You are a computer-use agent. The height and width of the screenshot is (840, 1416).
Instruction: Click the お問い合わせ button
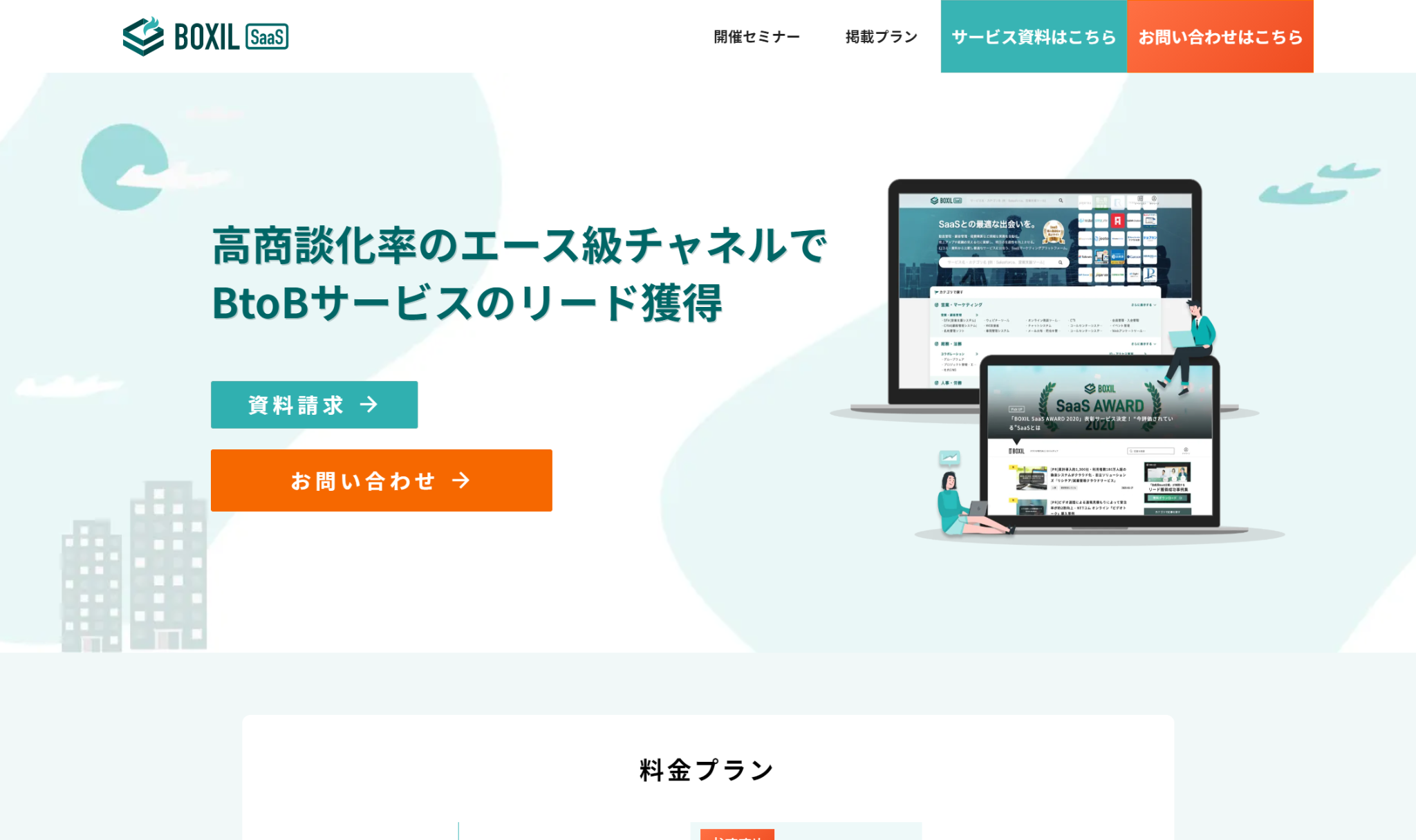point(382,481)
